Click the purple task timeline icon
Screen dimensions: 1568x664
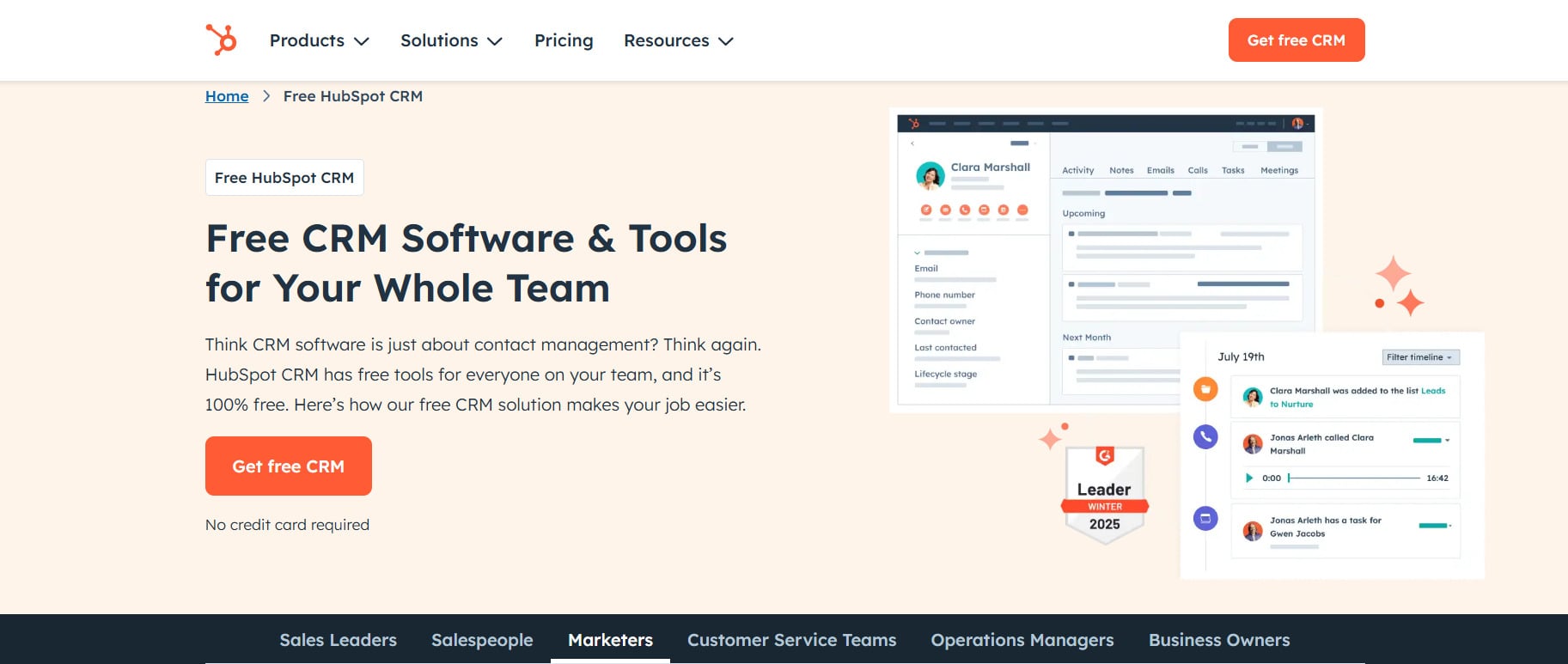[x=1205, y=518]
